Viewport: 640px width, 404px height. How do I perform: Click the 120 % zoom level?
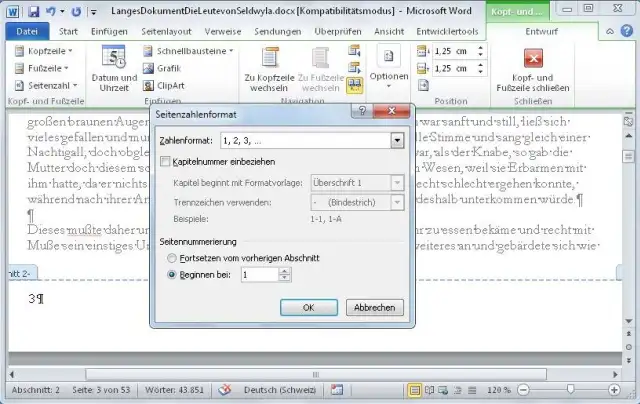point(498,390)
